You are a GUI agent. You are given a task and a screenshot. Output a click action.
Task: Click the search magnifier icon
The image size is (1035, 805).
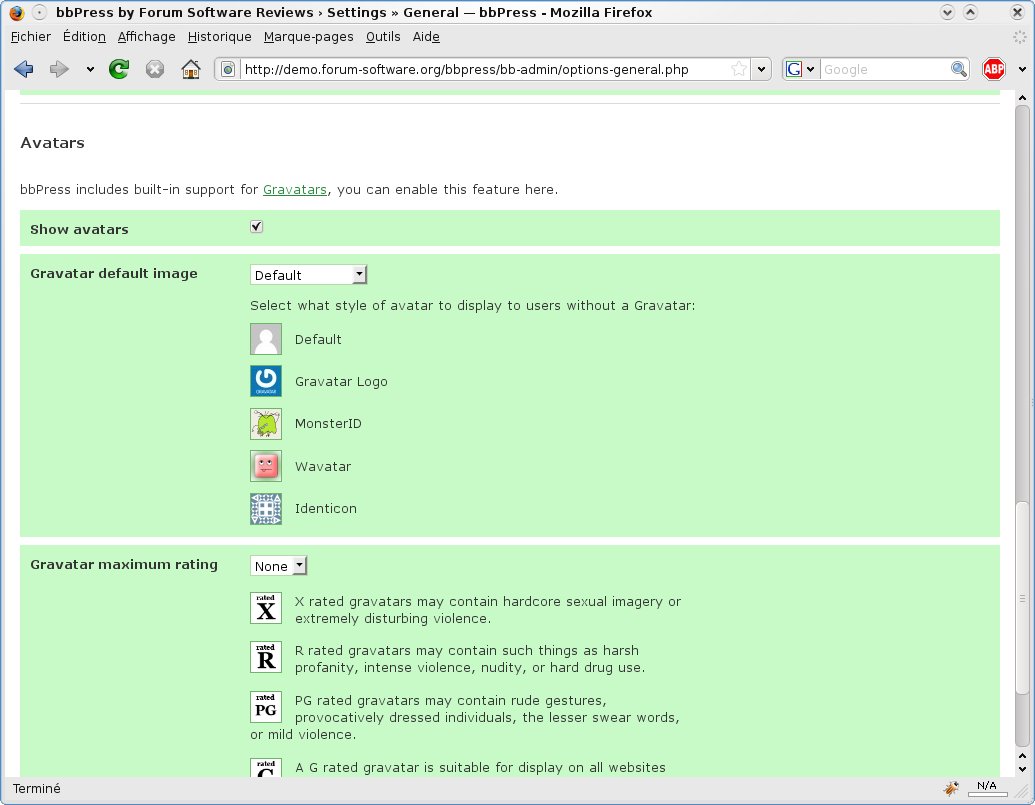[958, 69]
